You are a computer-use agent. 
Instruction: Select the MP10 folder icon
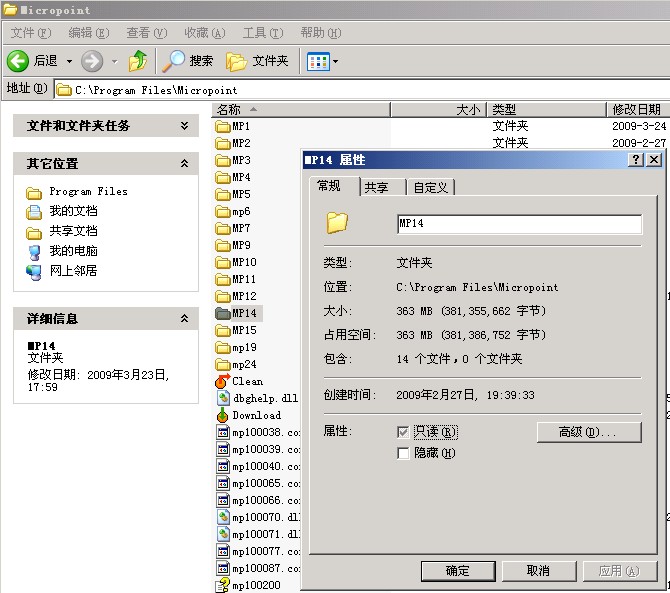(x=223, y=262)
